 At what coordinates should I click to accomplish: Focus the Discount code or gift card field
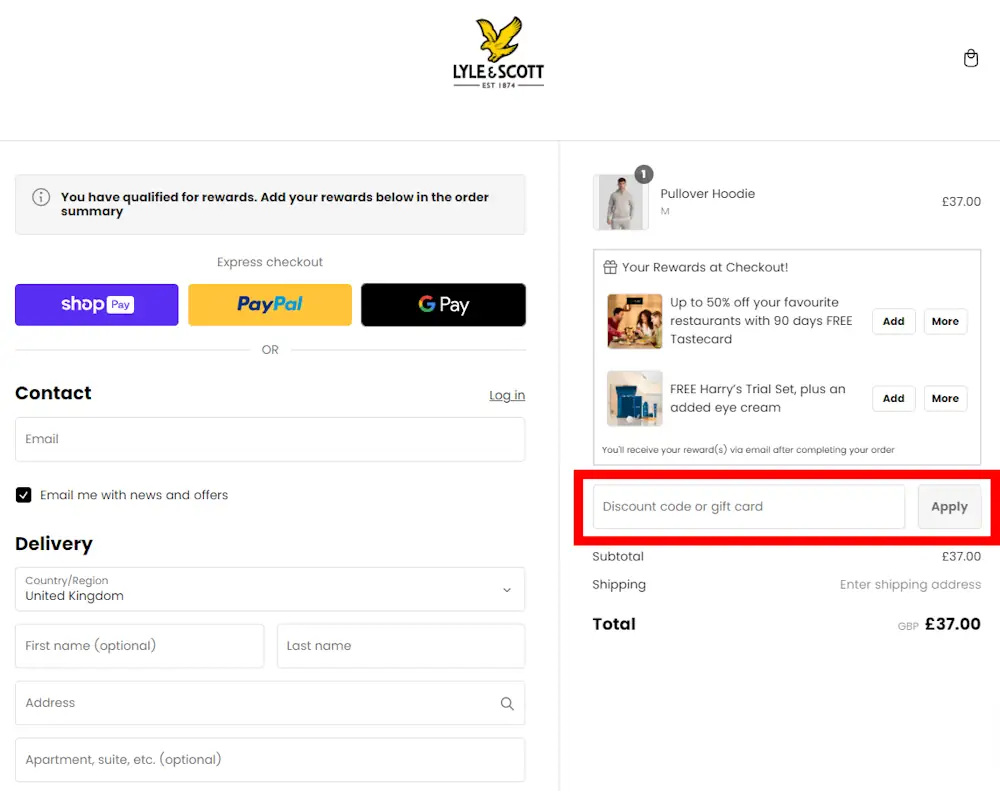click(749, 506)
